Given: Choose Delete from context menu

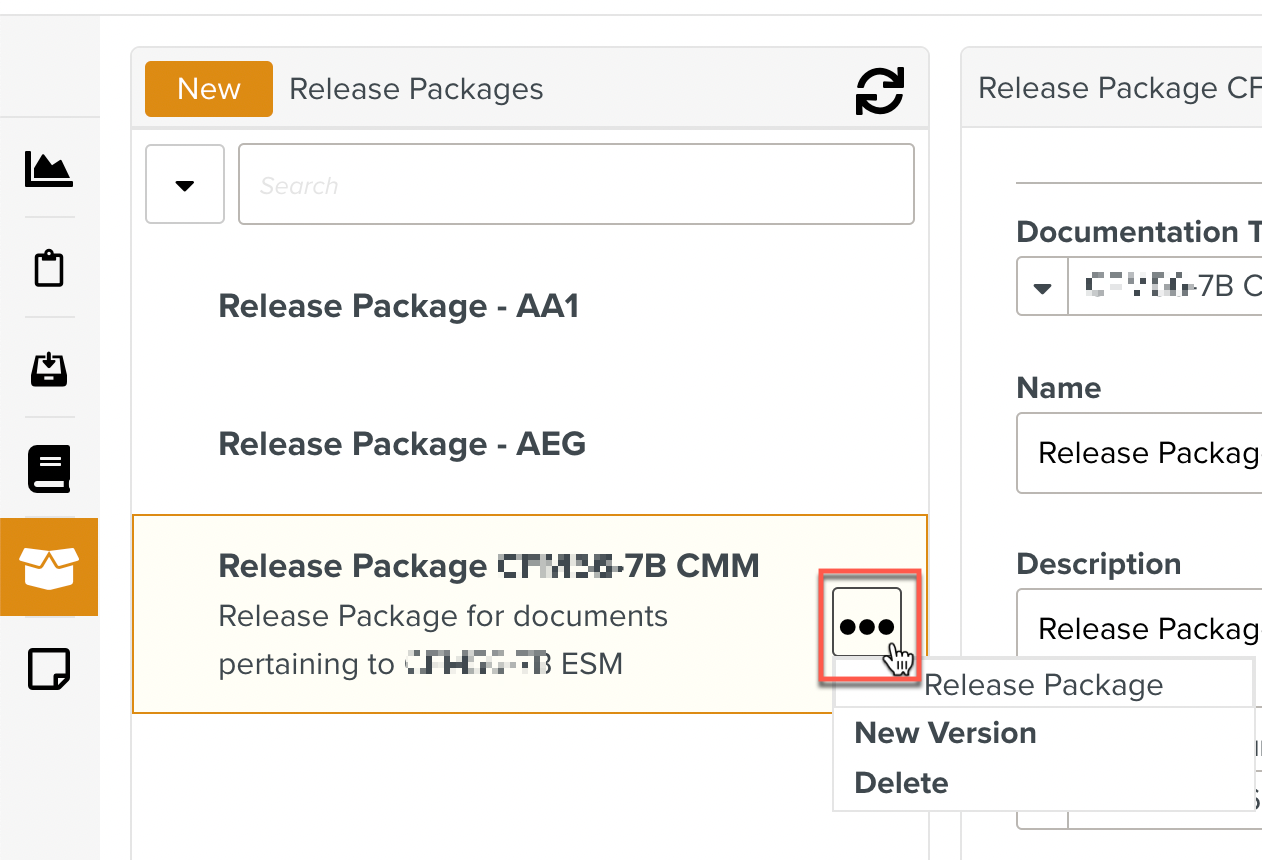Looking at the screenshot, I should pyautogui.click(x=901, y=783).
